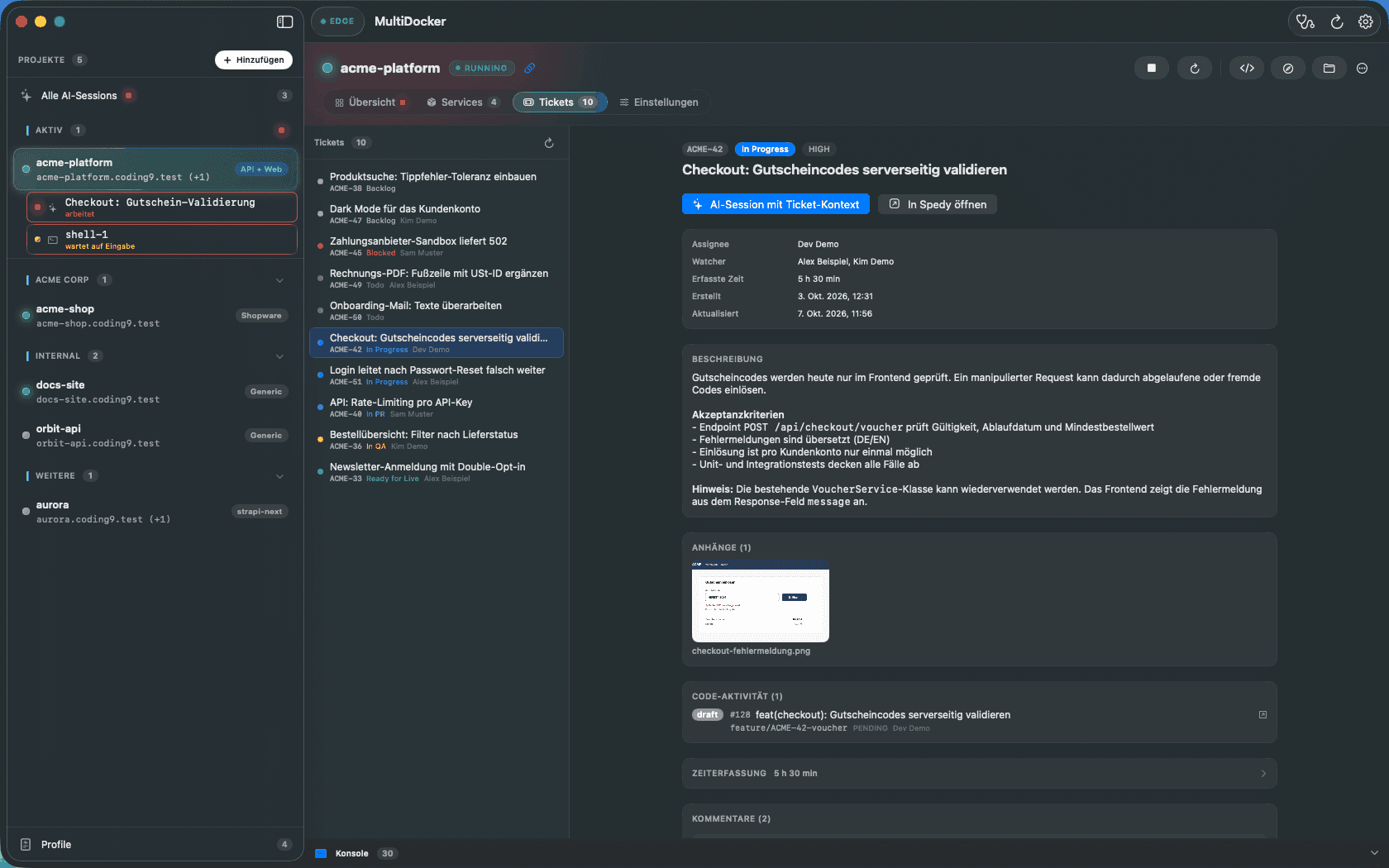
Task: Click the Konsole terminal icon
Action: coord(321,853)
